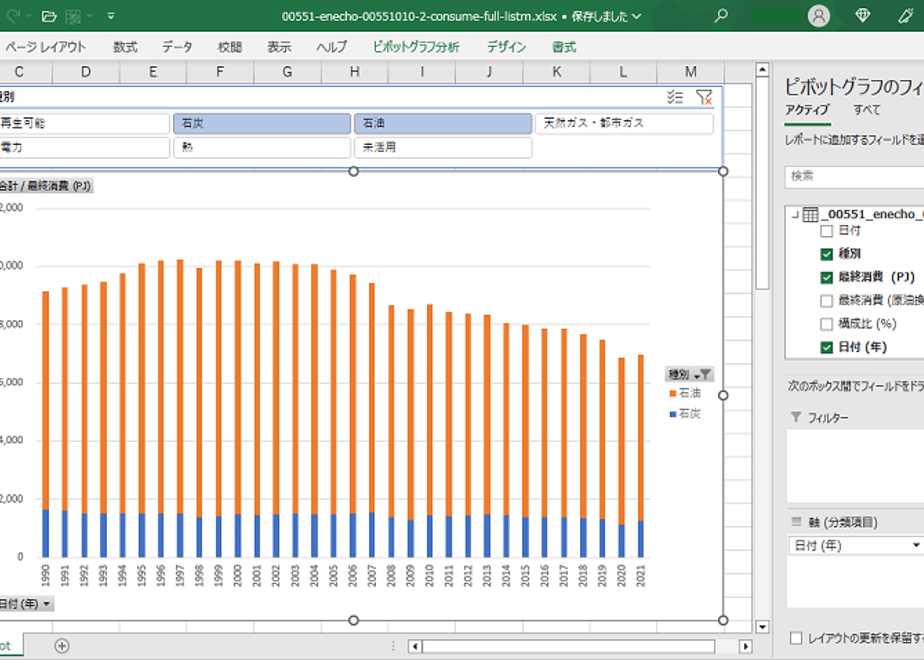Select the 電力 slicer item
The height and width of the screenshot is (660, 924).
(x=84, y=147)
